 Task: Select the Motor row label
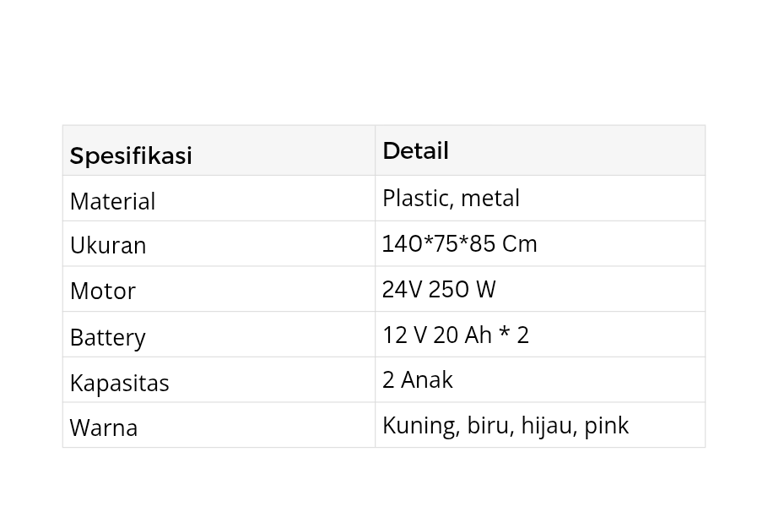click(x=102, y=291)
